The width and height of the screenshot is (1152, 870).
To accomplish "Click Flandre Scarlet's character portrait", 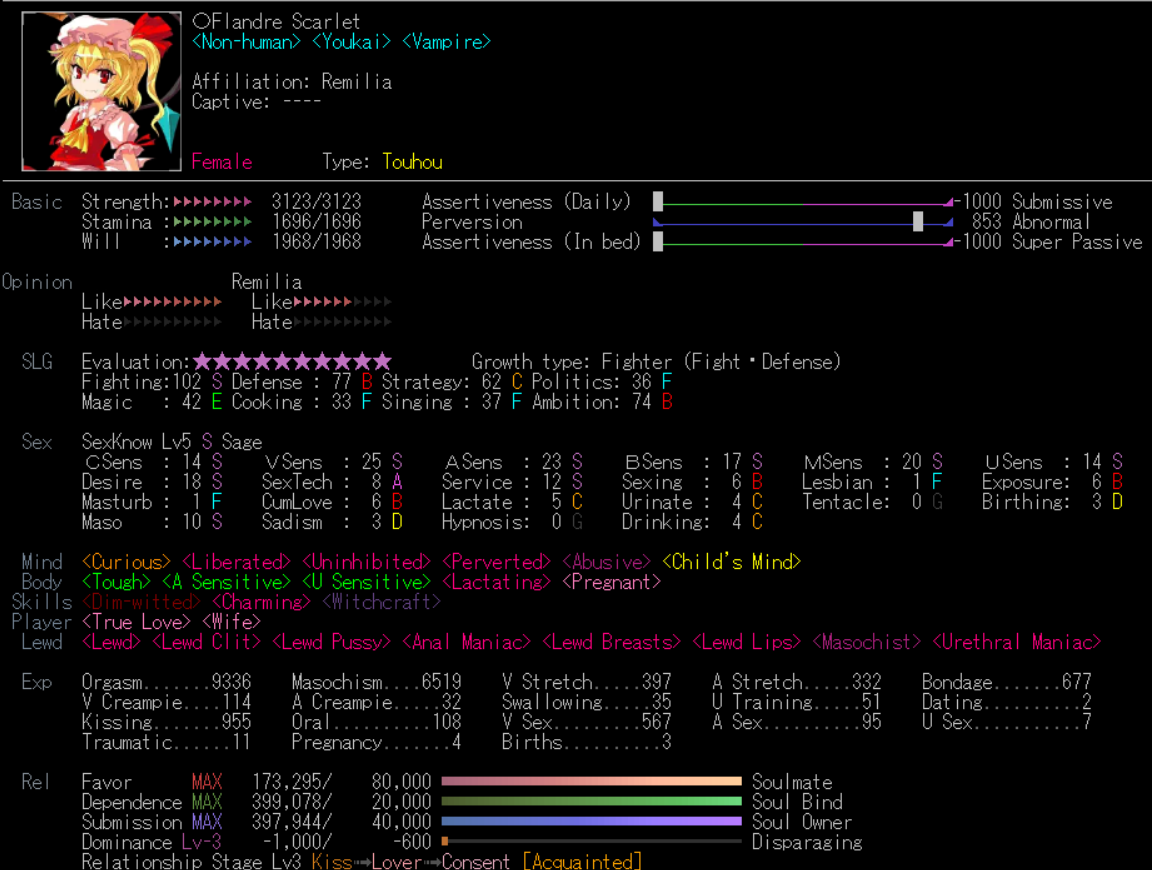I will point(101,91).
